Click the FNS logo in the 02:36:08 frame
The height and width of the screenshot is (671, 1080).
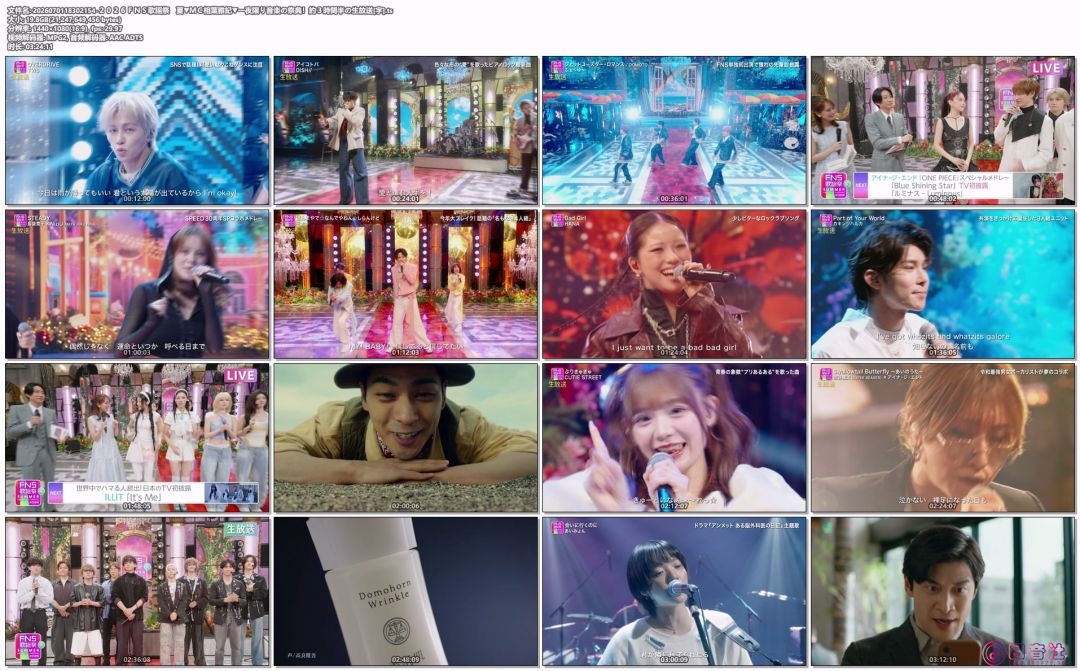coord(28,646)
